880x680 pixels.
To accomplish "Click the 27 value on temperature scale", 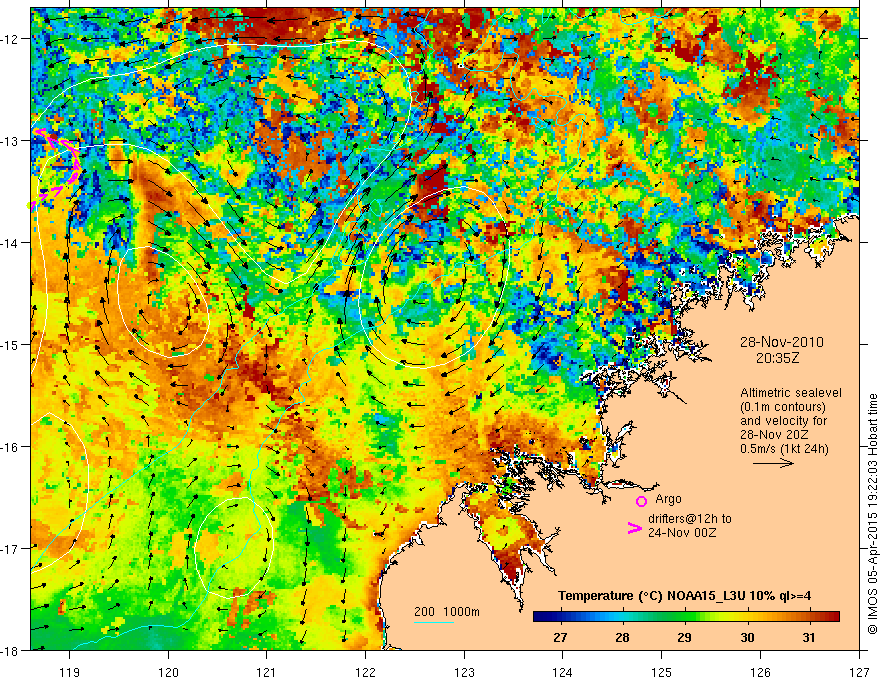I will (x=560, y=637).
